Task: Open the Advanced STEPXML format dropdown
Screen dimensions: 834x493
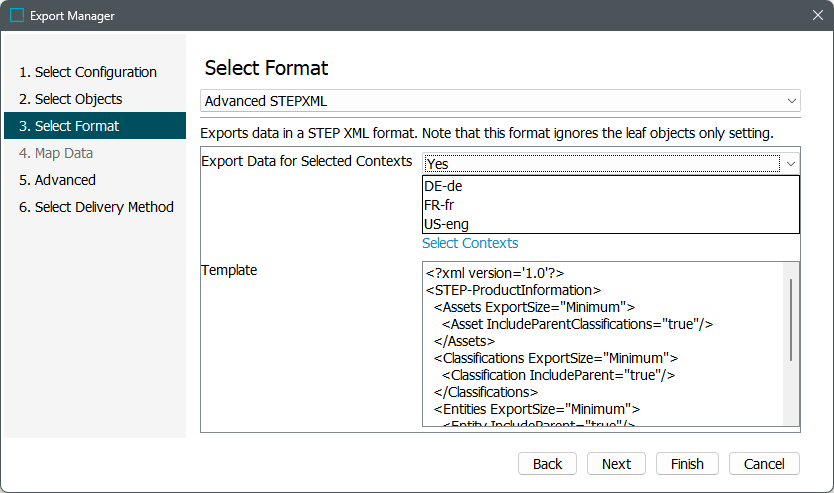Action: 500,101
